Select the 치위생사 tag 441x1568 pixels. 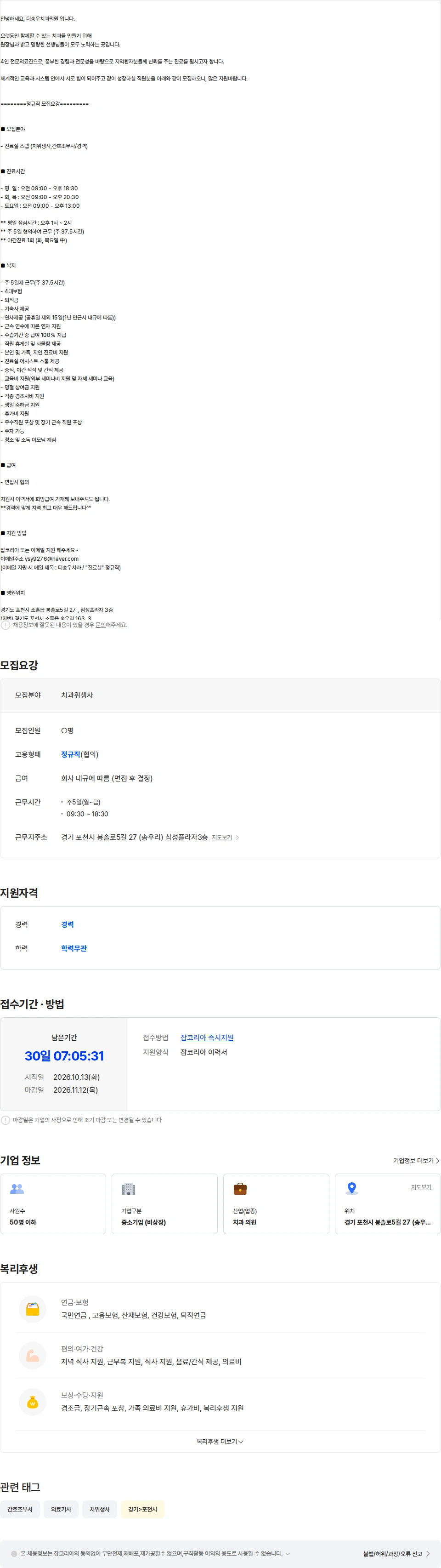(100, 1509)
